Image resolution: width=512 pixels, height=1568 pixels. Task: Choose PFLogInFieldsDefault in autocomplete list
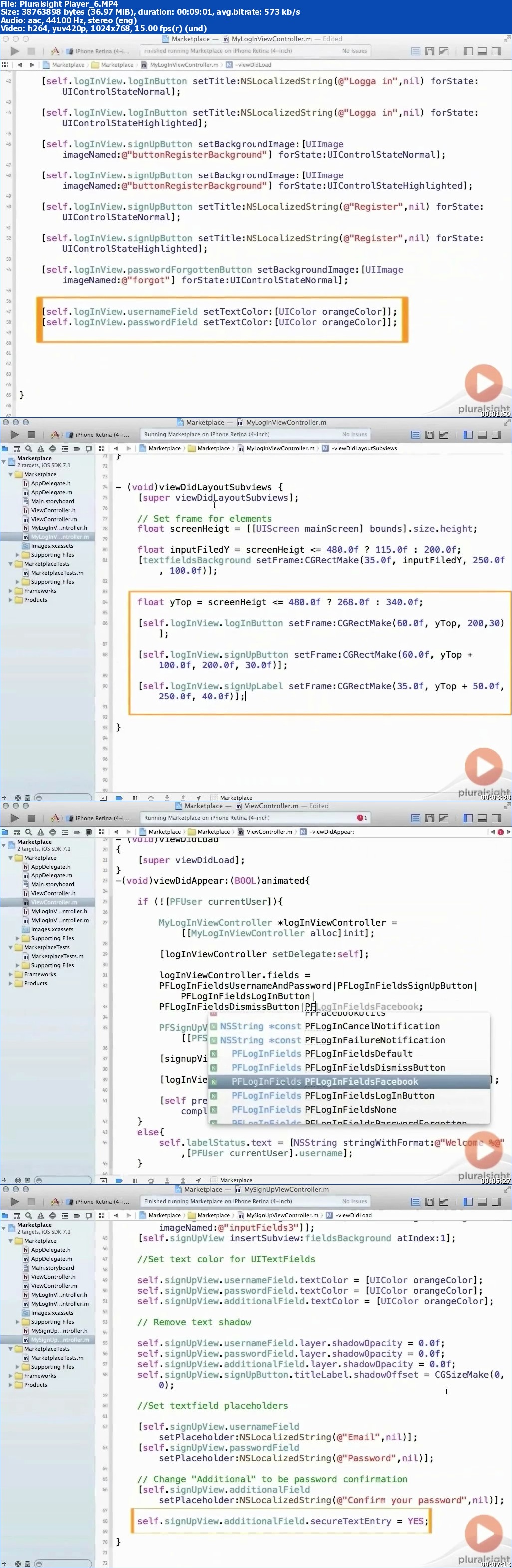click(x=349, y=1053)
